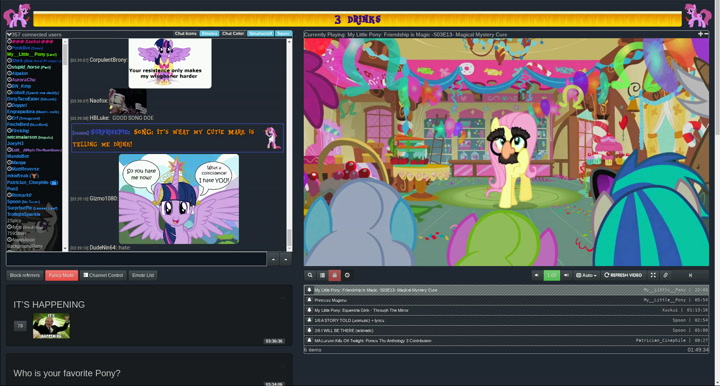
Task: Select the A STORY TOLD playlist entry
Action: click(x=506, y=320)
